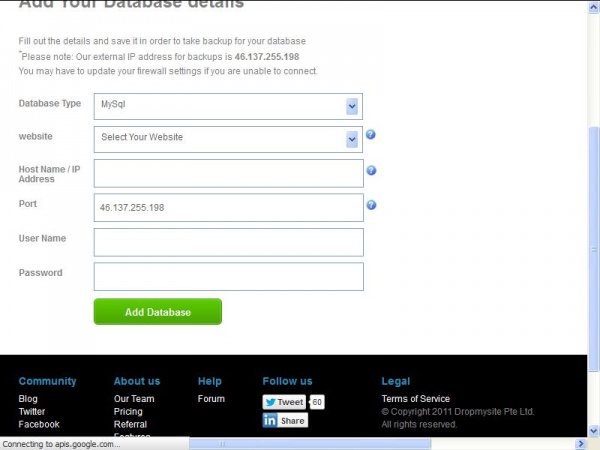The width and height of the screenshot is (600, 450).
Task: Click the About us footer heading
Action: (137, 381)
